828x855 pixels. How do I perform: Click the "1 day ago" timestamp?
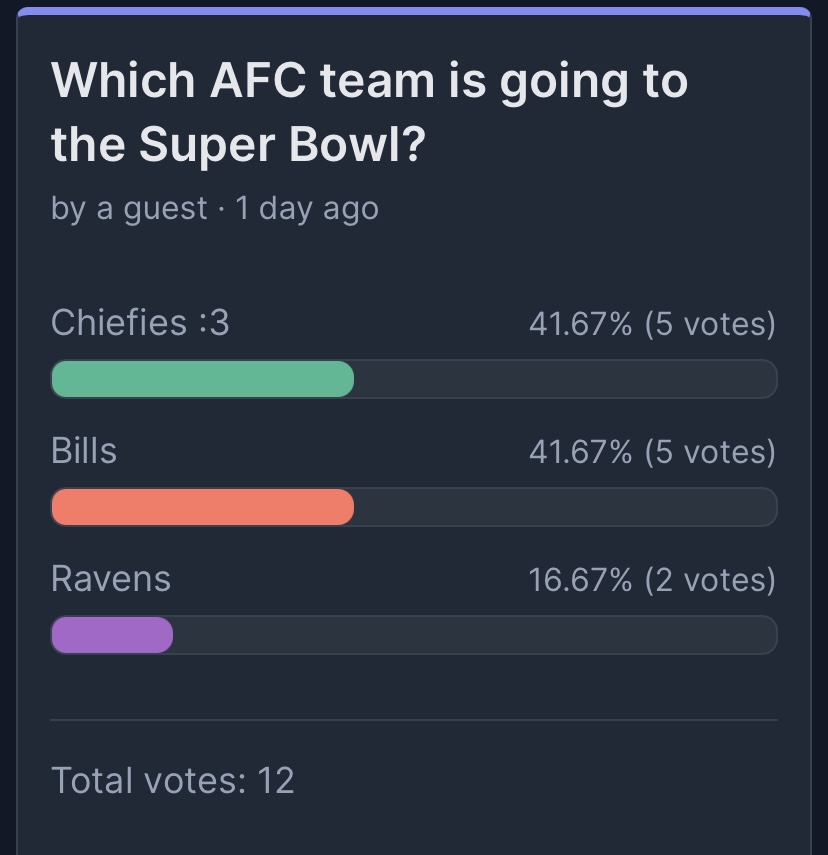tap(307, 209)
